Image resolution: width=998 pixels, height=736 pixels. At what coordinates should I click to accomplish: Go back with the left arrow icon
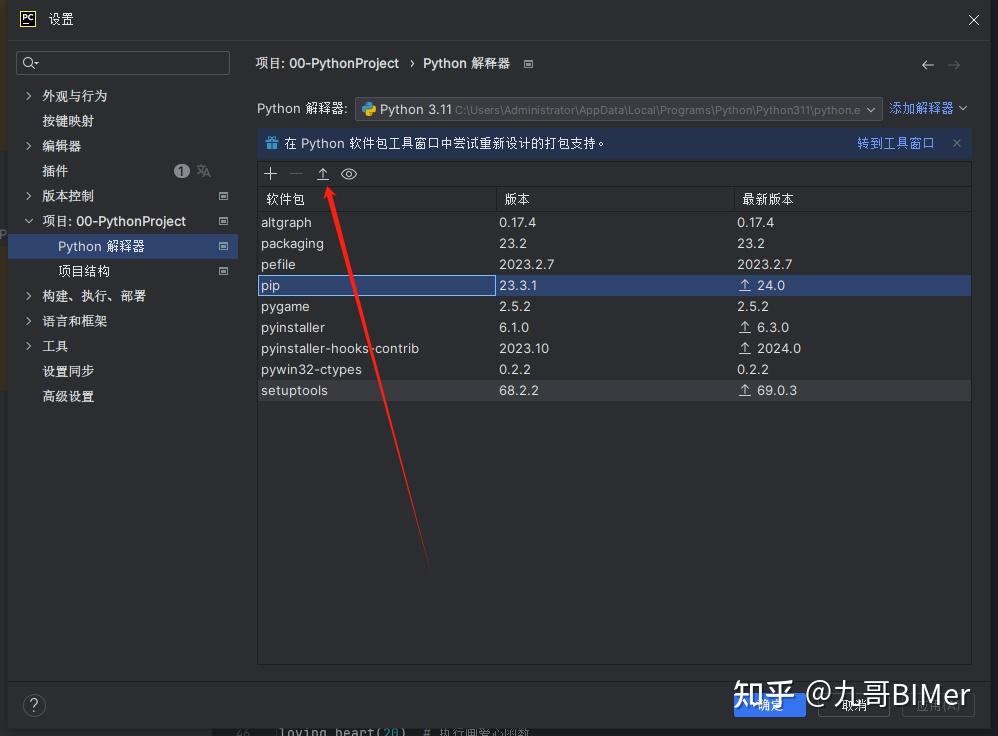[928, 65]
